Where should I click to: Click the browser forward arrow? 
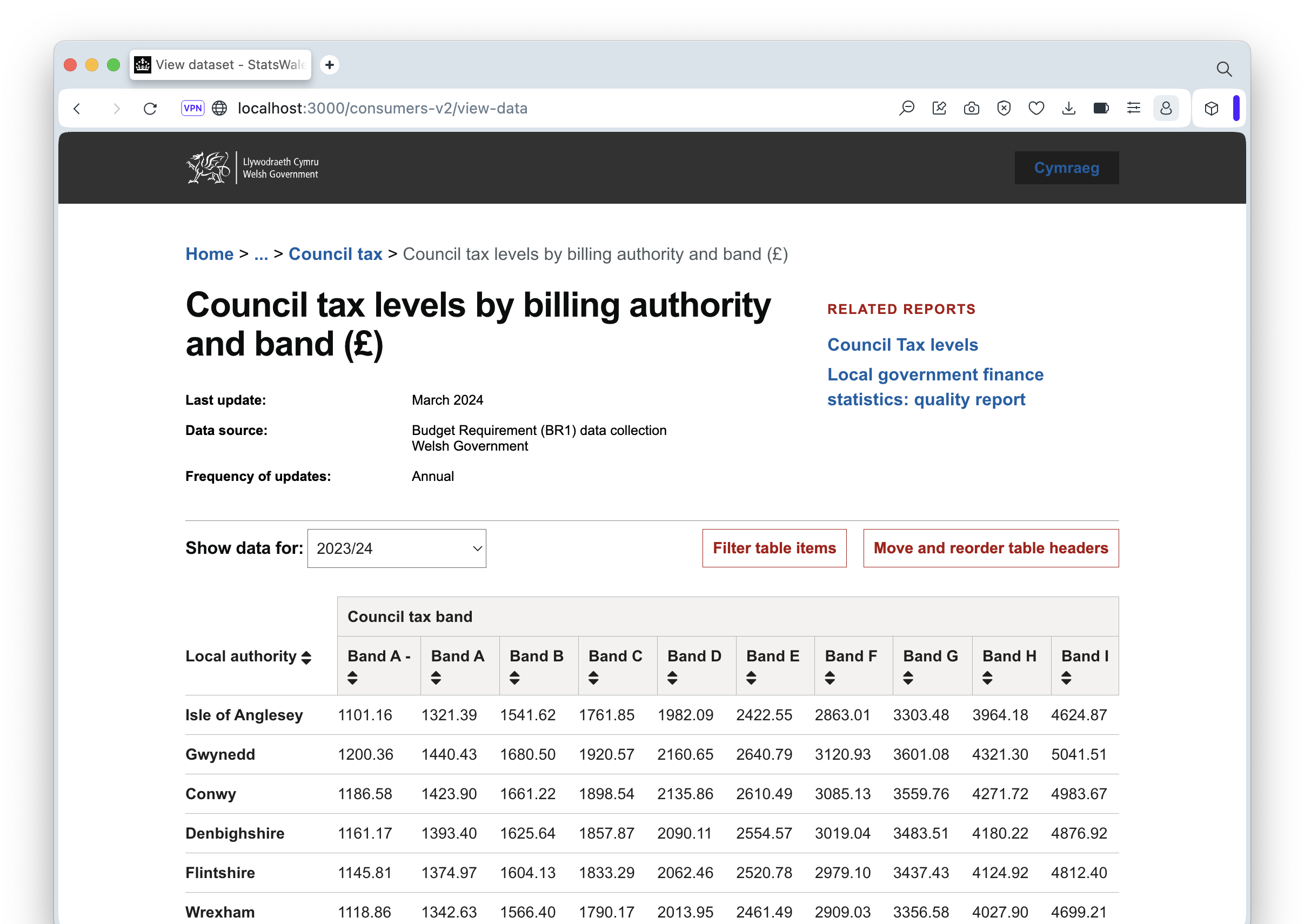pyautogui.click(x=116, y=109)
